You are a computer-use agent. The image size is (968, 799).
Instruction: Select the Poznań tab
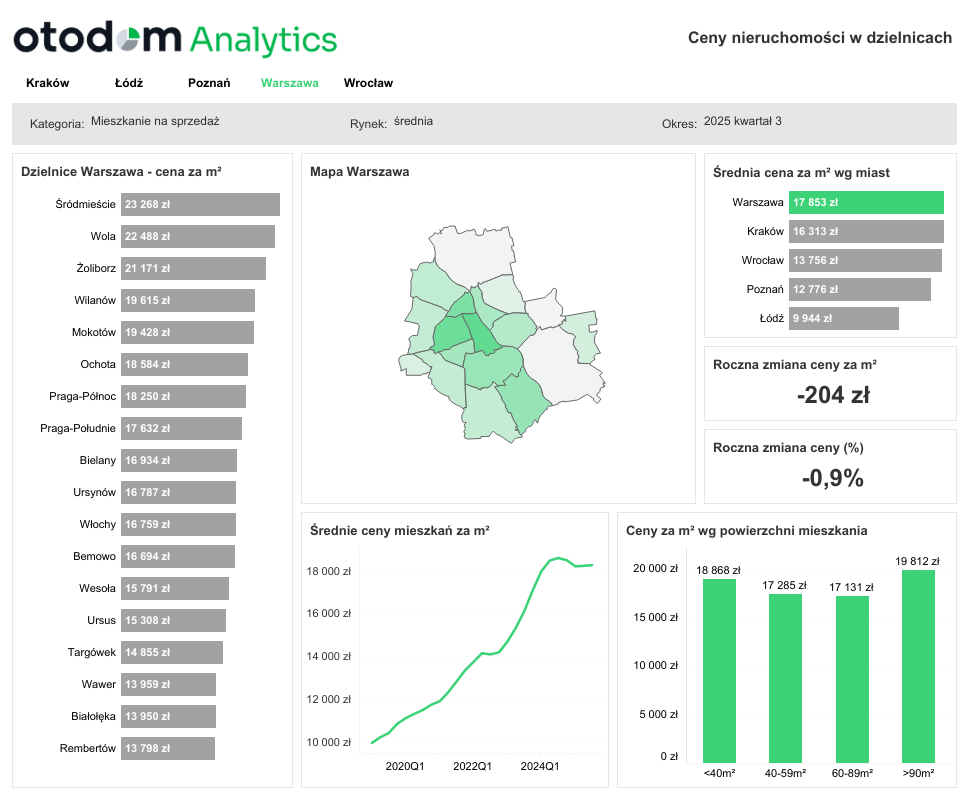pos(209,83)
